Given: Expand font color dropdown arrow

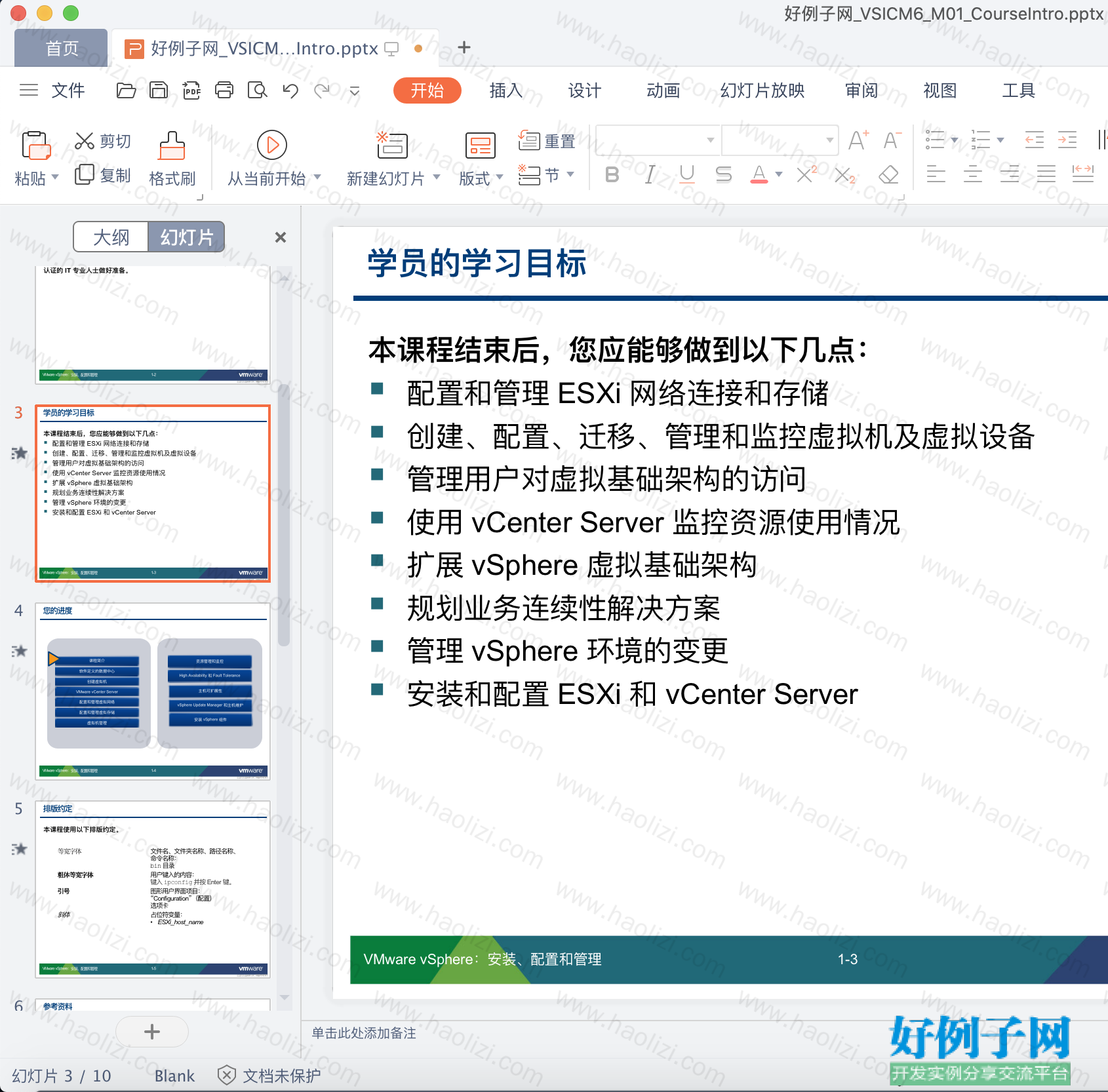Looking at the screenshot, I should (x=779, y=174).
